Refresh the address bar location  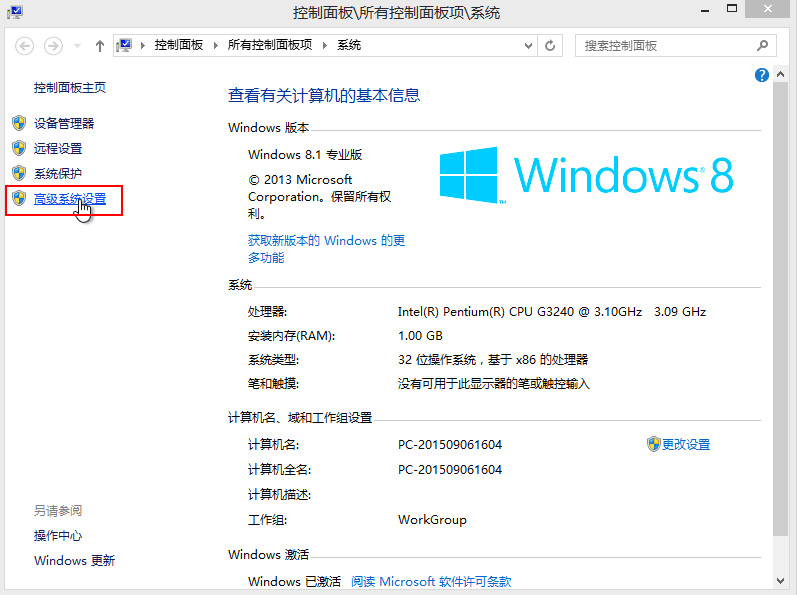click(x=550, y=46)
